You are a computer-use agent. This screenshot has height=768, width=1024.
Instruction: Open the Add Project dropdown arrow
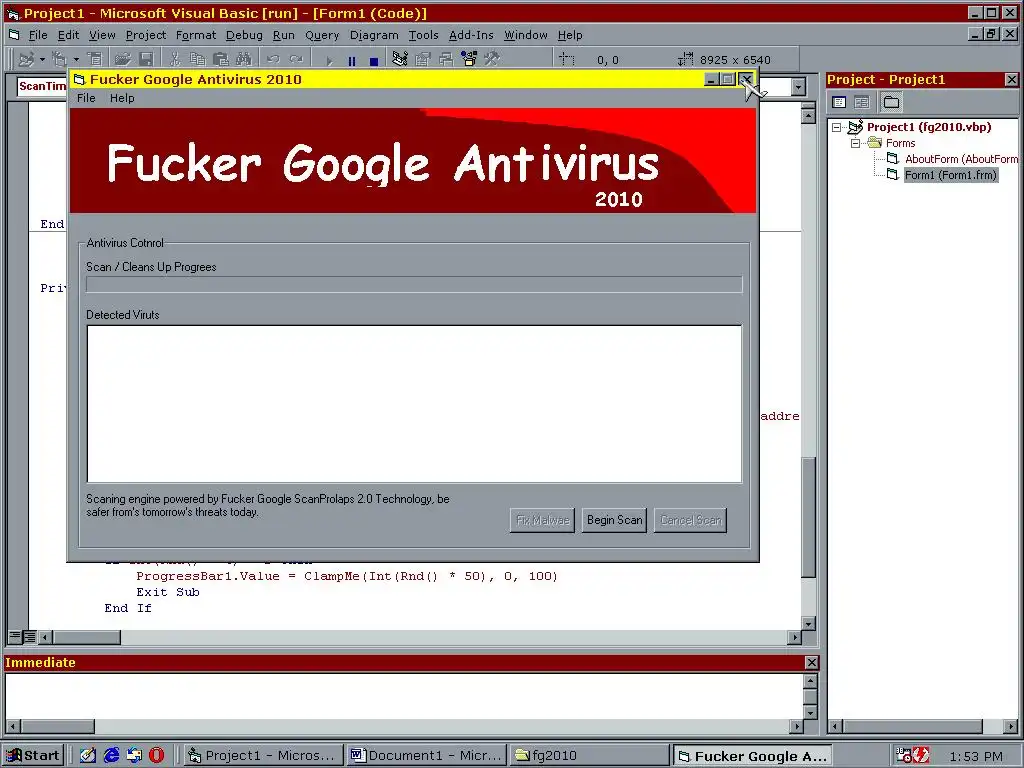coord(42,59)
